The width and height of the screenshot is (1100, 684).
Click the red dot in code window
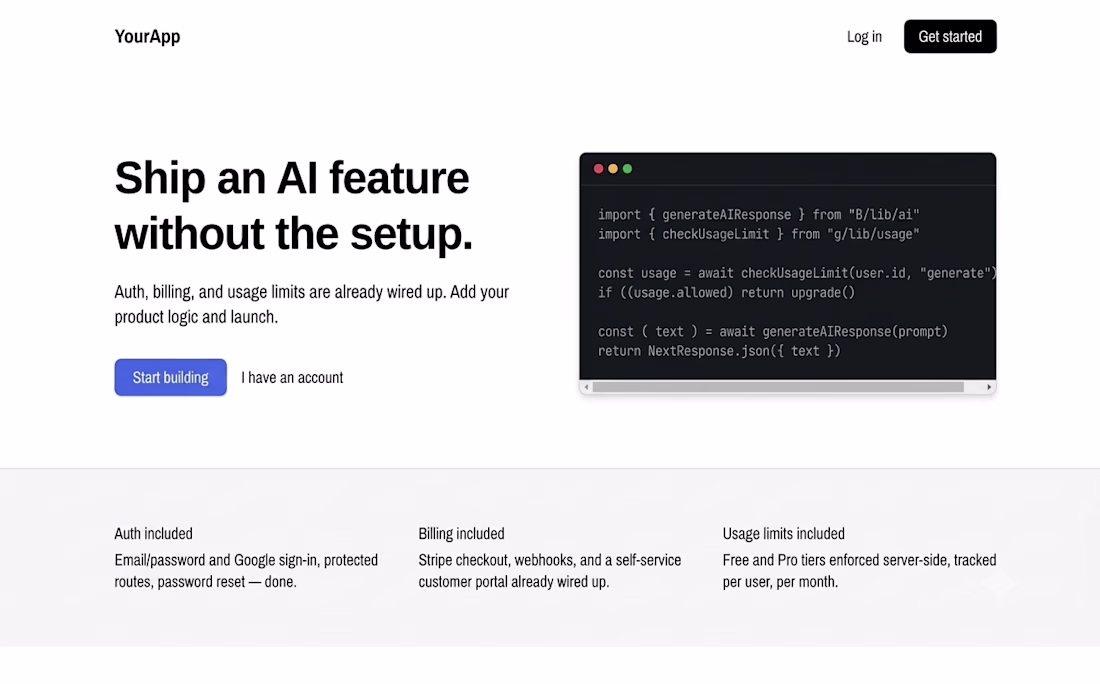click(598, 168)
